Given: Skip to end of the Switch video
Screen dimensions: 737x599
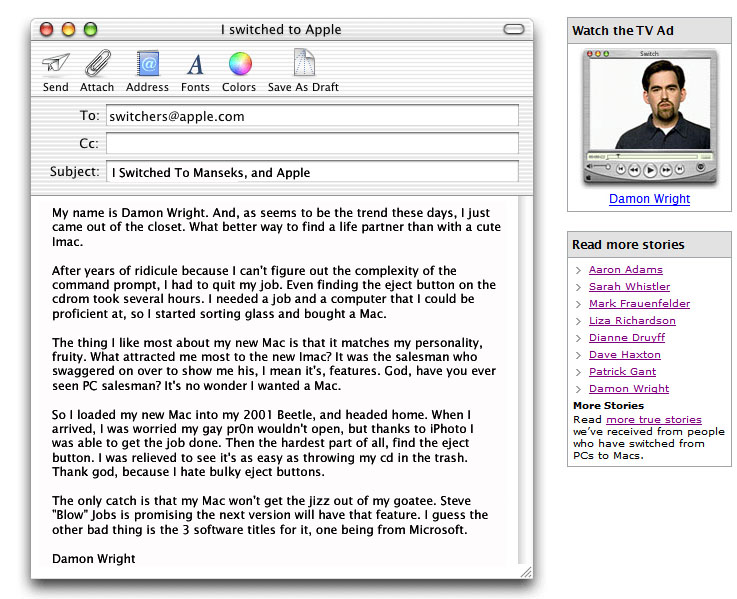Looking at the screenshot, I should click(x=680, y=168).
